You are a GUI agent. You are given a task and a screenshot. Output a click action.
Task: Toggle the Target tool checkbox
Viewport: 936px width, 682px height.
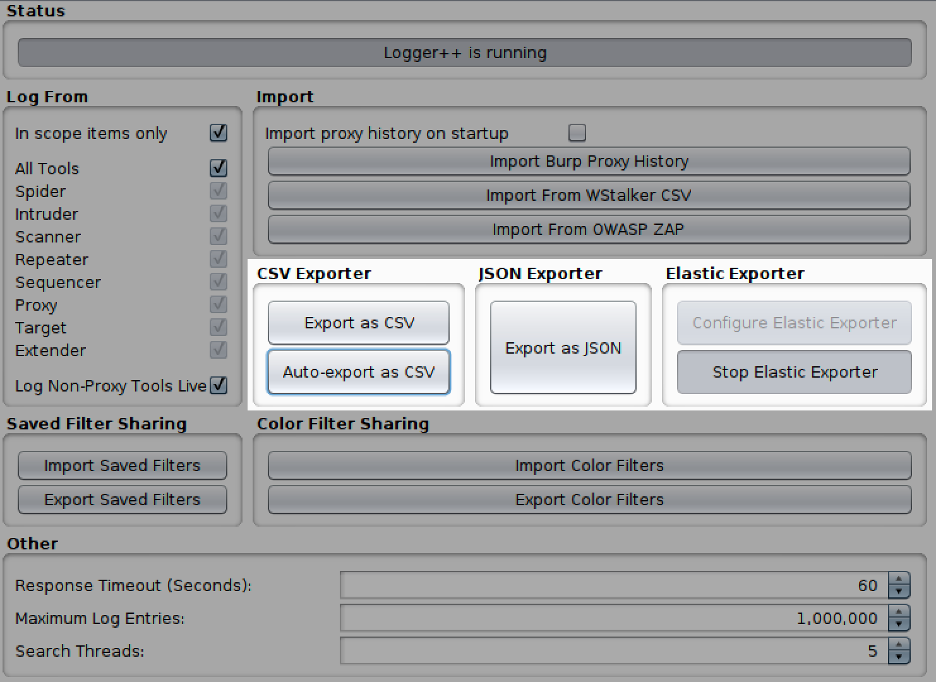tap(218, 327)
